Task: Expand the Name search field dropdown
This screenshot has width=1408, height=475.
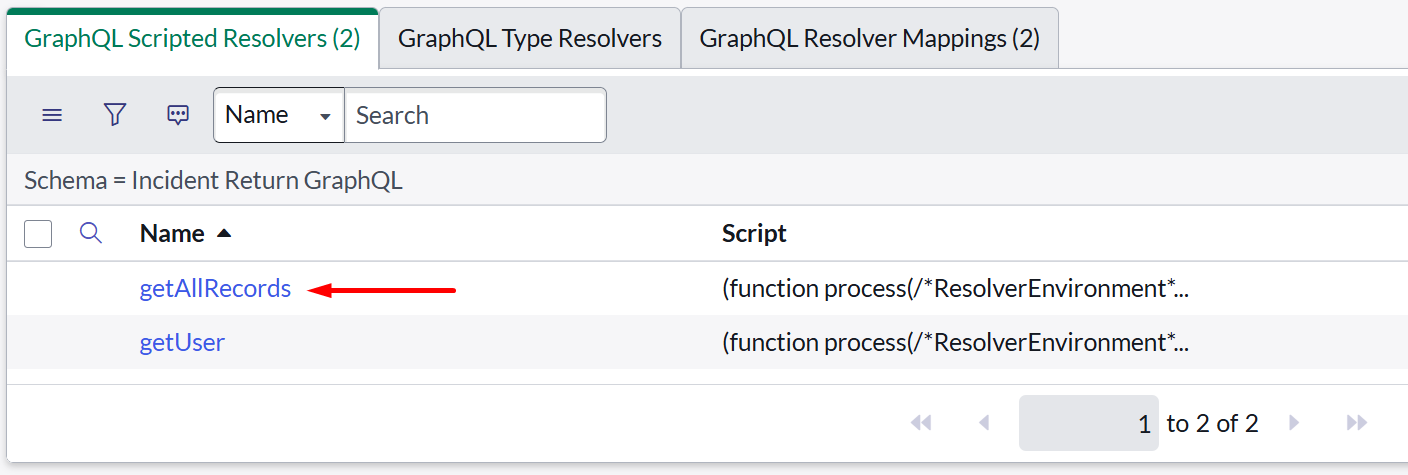Action: coord(278,115)
